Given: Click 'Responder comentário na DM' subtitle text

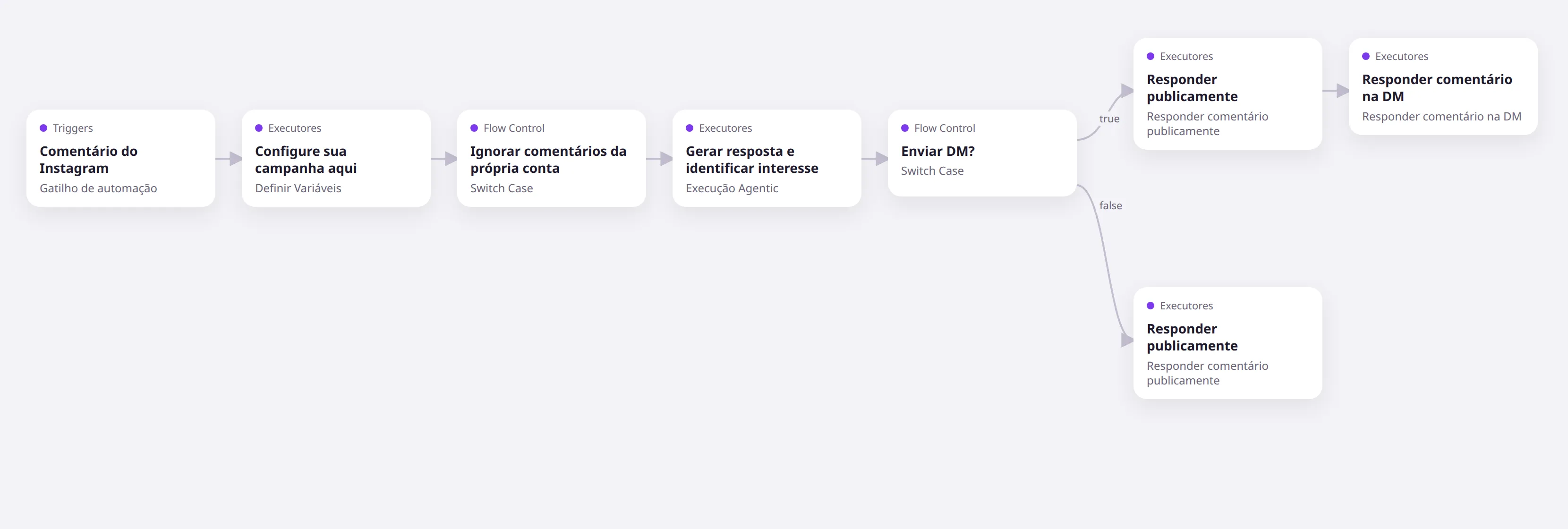Looking at the screenshot, I should pyautogui.click(x=1441, y=116).
